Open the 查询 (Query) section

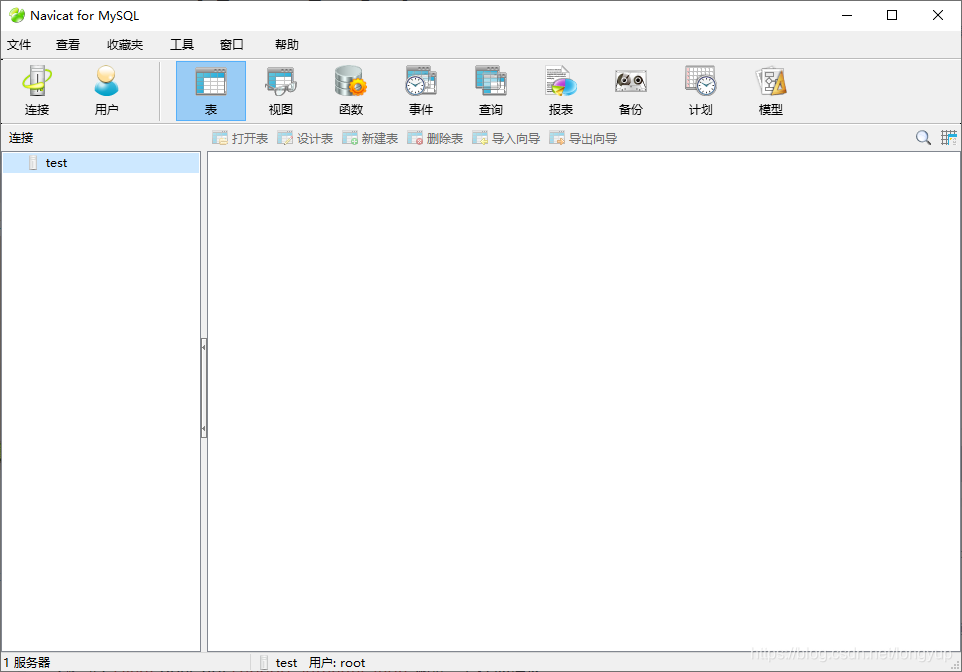click(x=491, y=90)
